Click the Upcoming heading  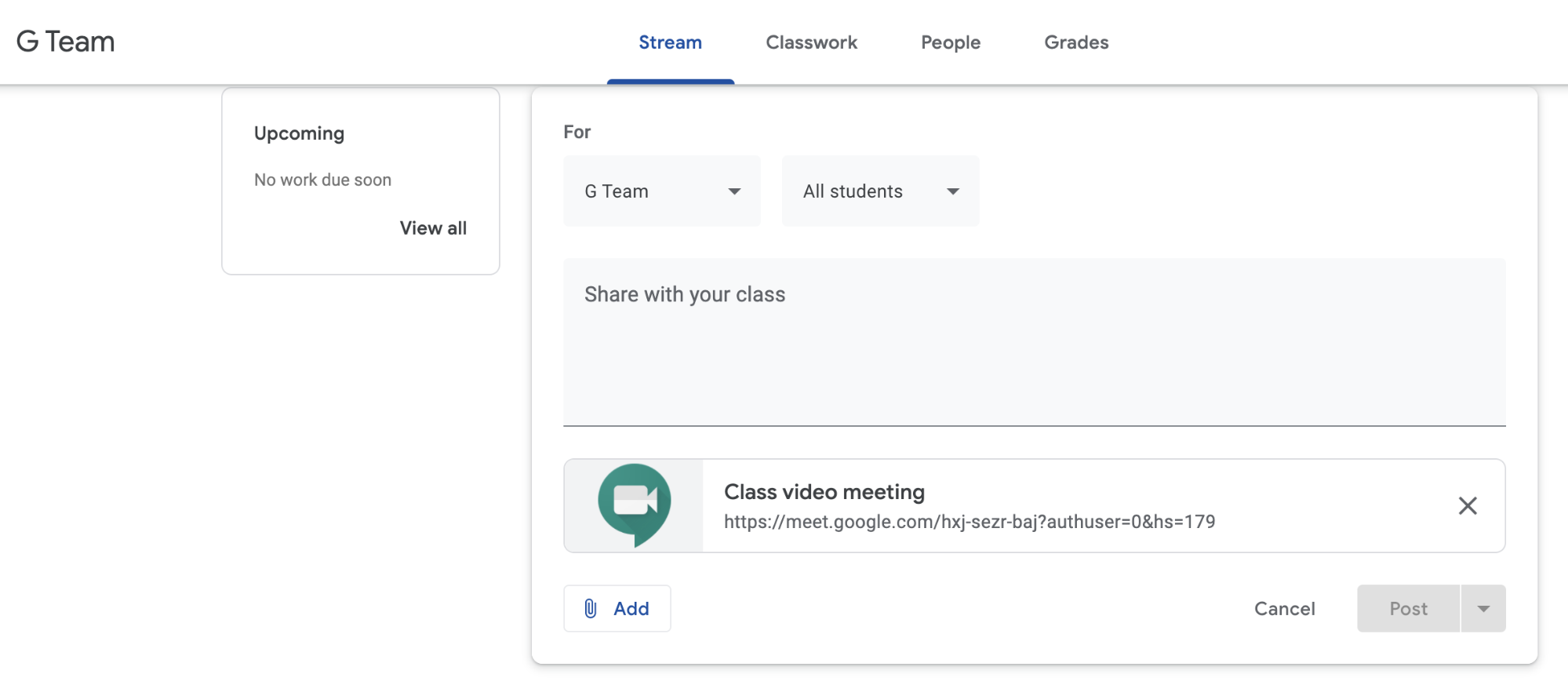[299, 133]
